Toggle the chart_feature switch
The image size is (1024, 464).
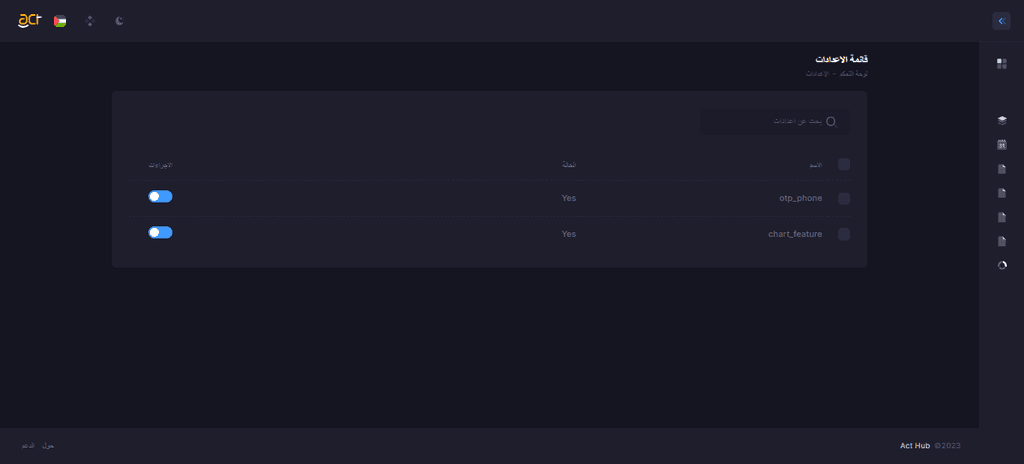point(160,232)
